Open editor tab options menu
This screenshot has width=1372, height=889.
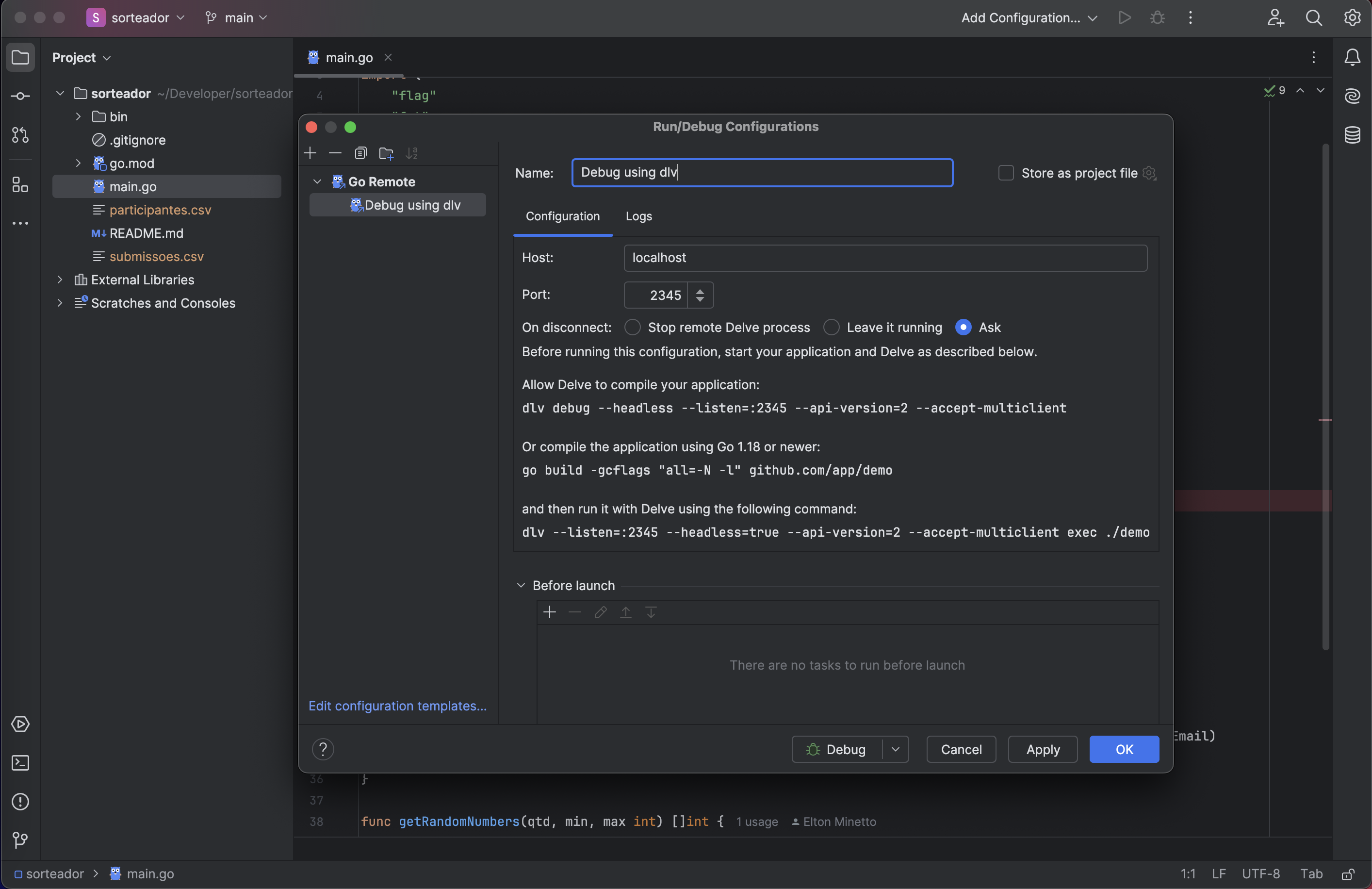(x=1313, y=57)
